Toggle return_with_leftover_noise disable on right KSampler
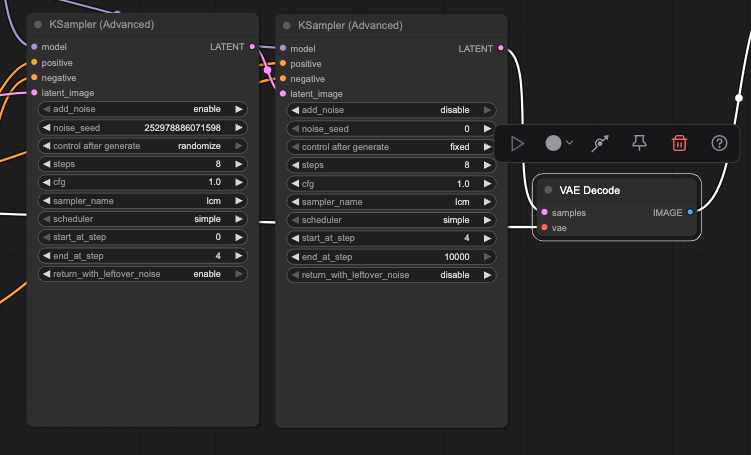 click(x=391, y=275)
